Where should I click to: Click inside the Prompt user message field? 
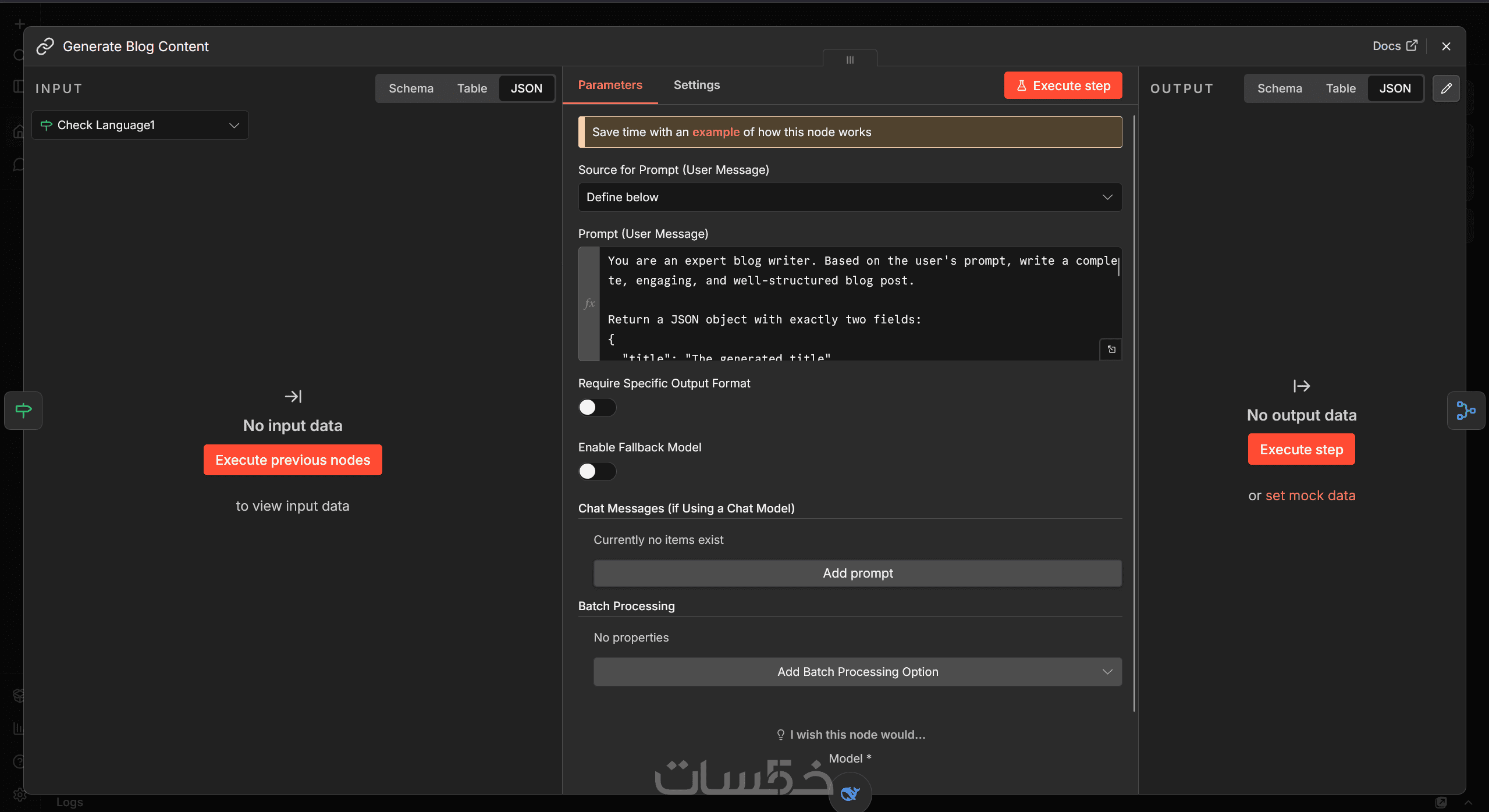point(855,302)
